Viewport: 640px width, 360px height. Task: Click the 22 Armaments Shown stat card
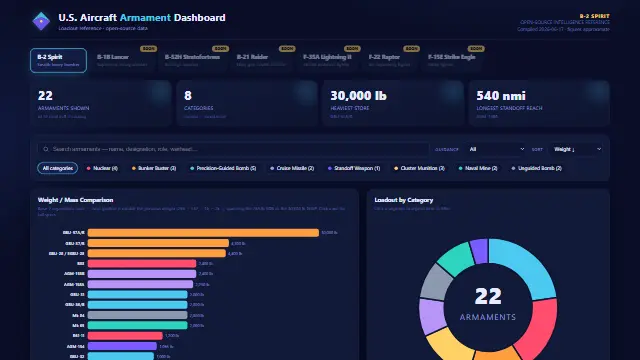100,103
